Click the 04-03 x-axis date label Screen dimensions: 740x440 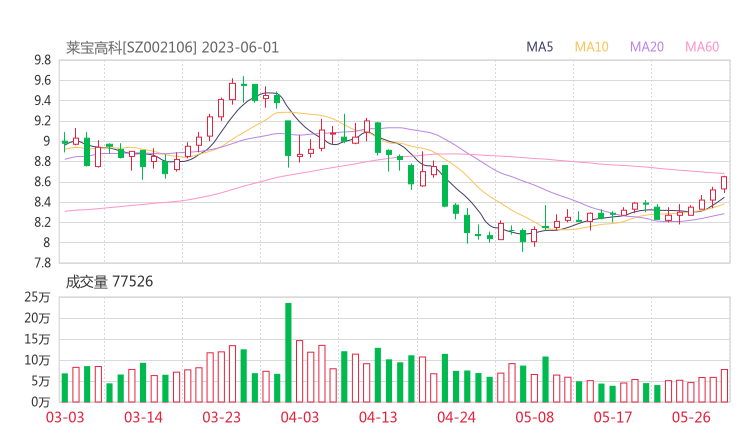pyautogui.click(x=299, y=417)
